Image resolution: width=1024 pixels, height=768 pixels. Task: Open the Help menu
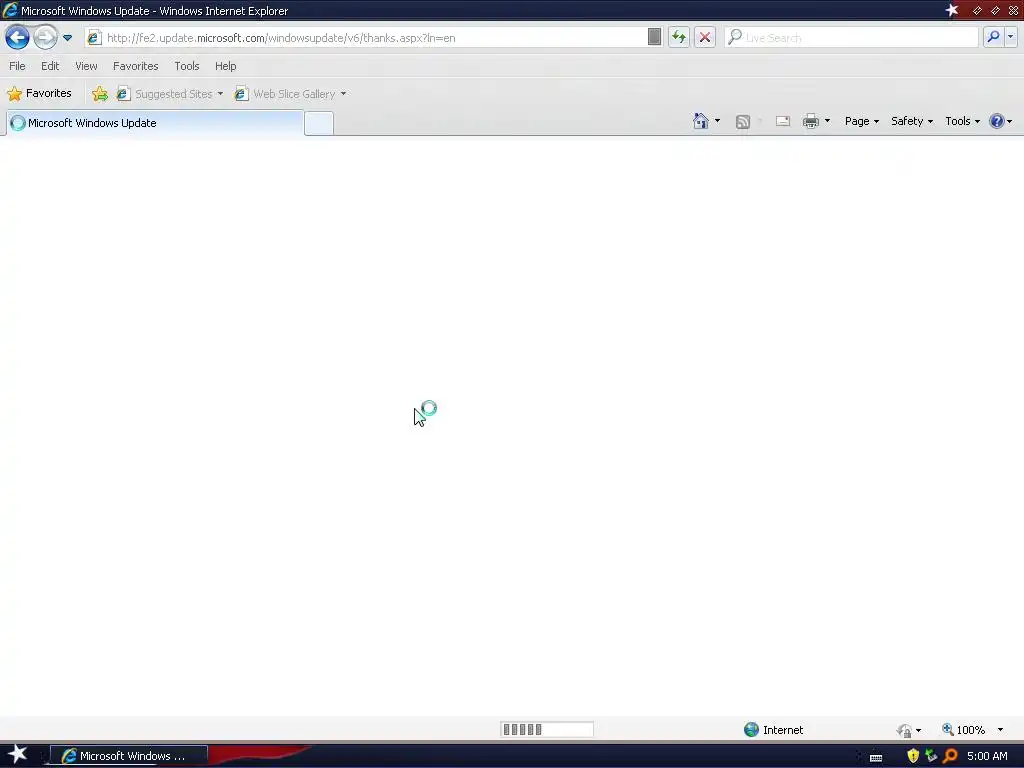(x=225, y=66)
